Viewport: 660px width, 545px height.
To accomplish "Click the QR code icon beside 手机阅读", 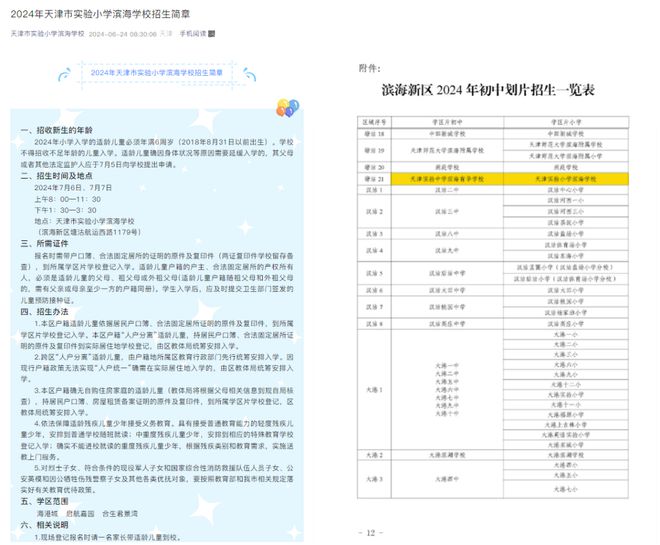I will click(212, 34).
